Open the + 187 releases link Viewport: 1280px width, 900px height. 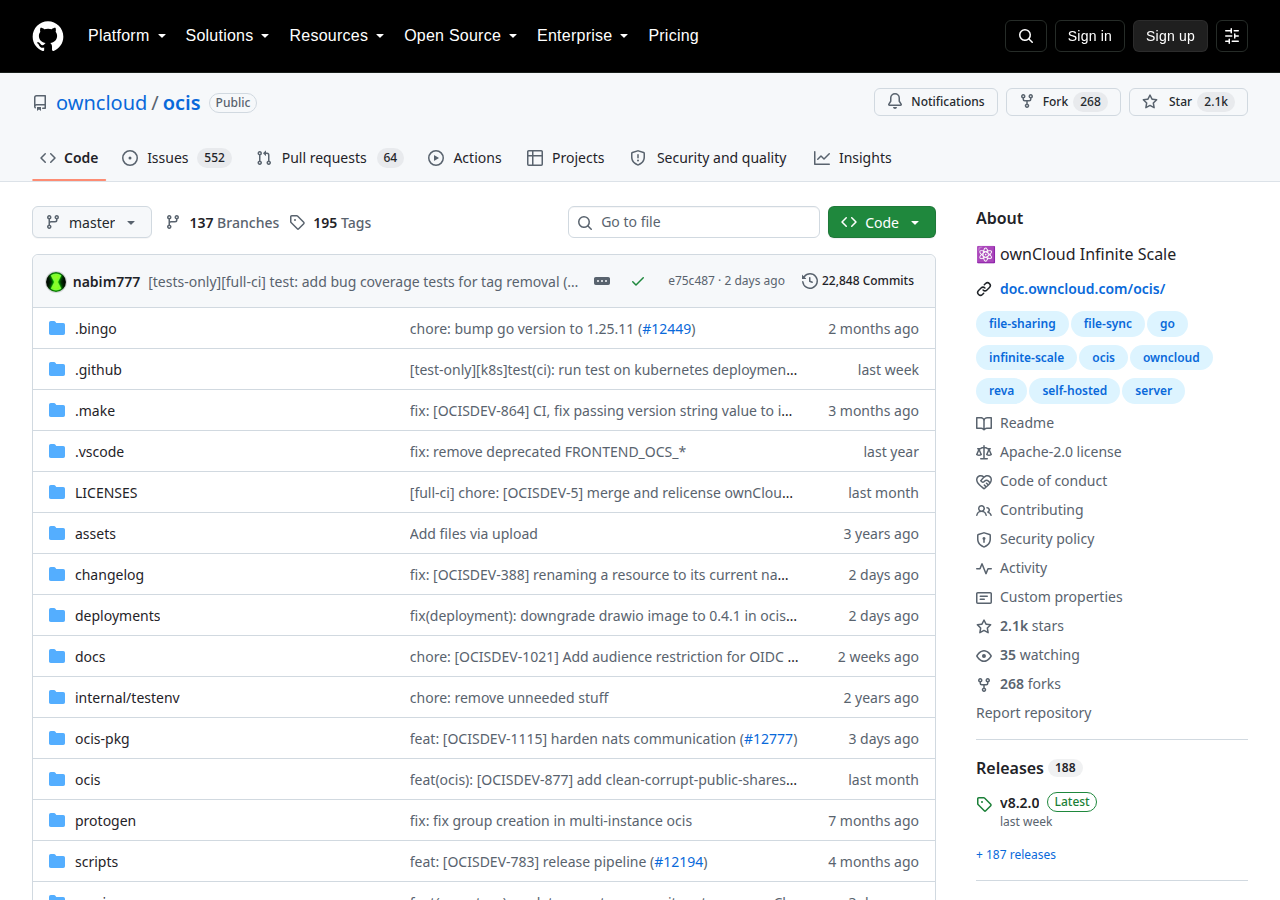pyautogui.click(x=1016, y=855)
